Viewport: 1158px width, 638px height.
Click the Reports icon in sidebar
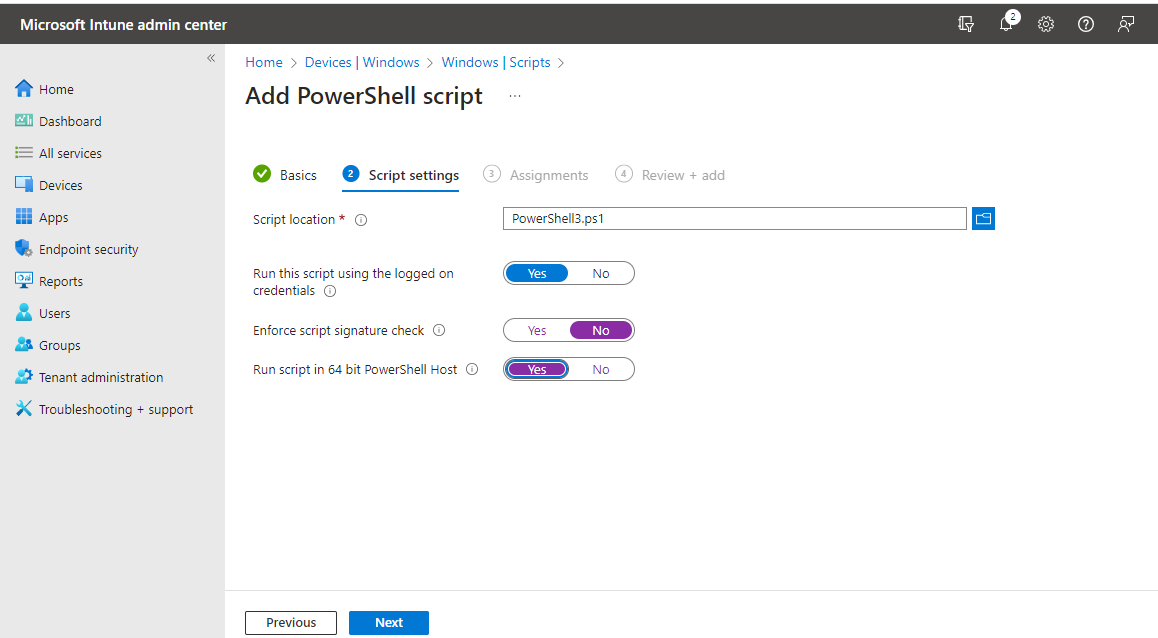click(24, 281)
